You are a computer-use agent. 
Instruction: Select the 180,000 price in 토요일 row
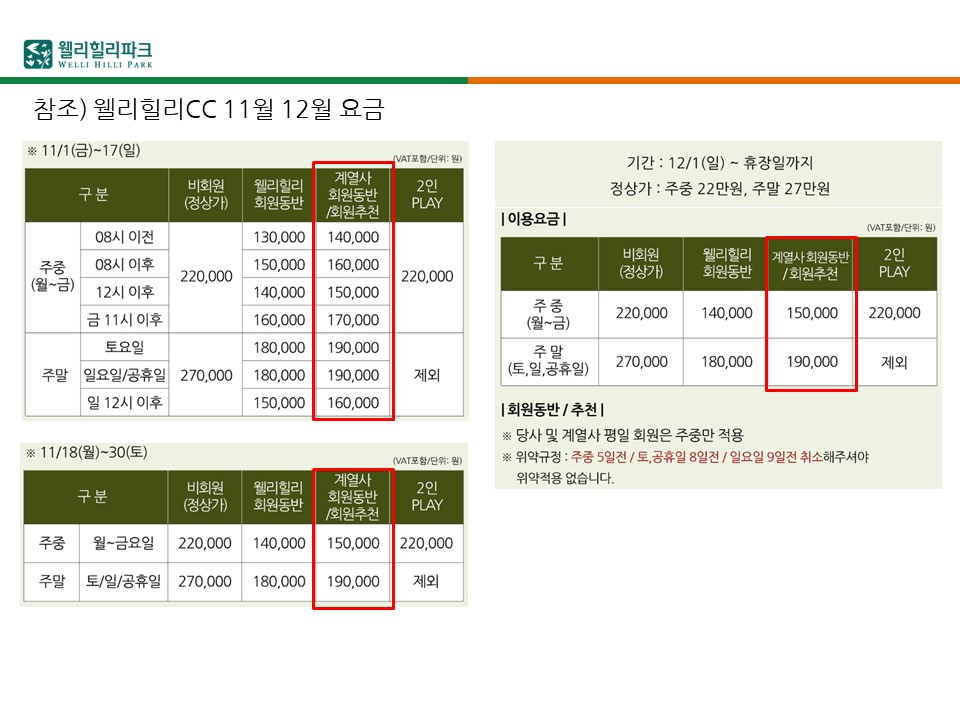[x=279, y=347]
